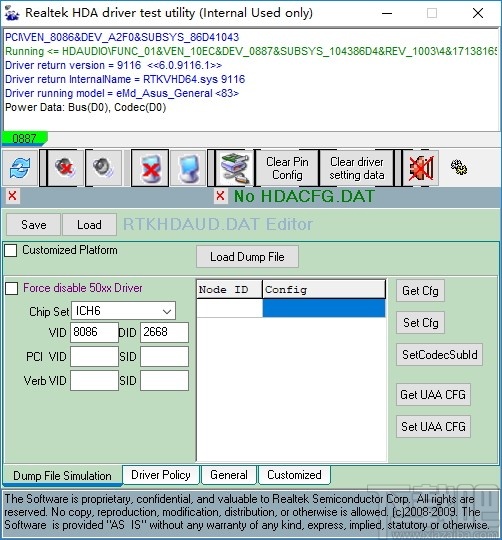Click the 'Driver running model = eMd_Asus_General' line
The image size is (502, 540).
click(x=122, y=93)
